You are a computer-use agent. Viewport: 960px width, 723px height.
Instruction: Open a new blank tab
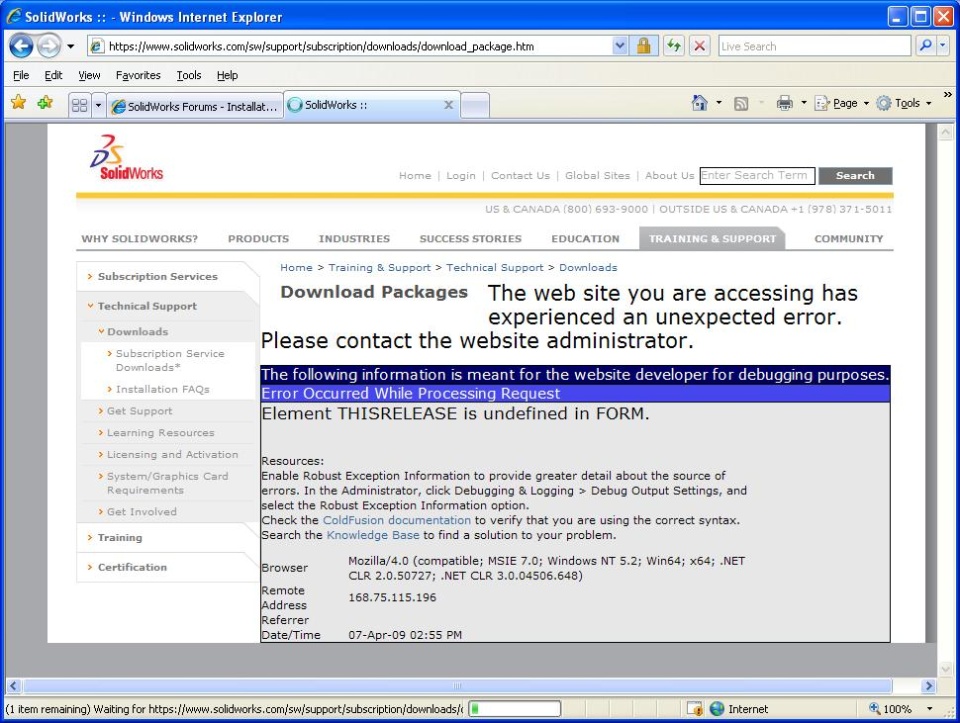(x=474, y=105)
